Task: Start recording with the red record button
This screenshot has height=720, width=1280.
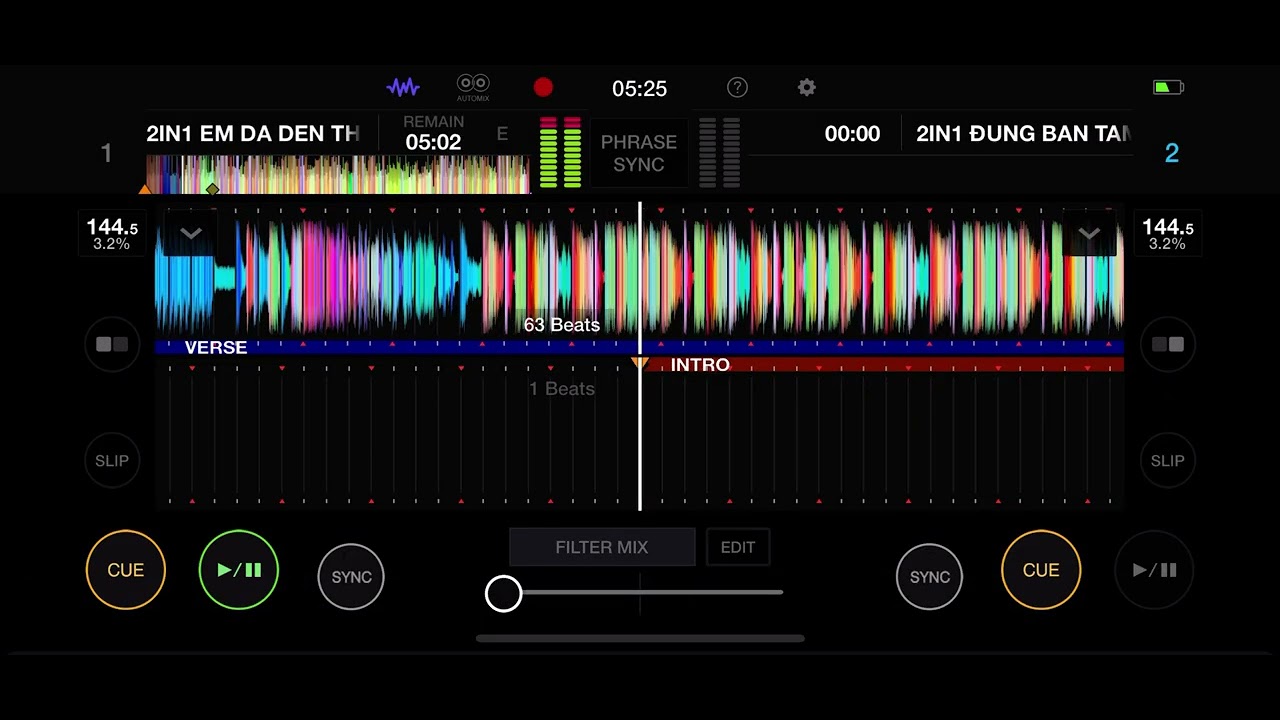Action: click(x=543, y=88)
